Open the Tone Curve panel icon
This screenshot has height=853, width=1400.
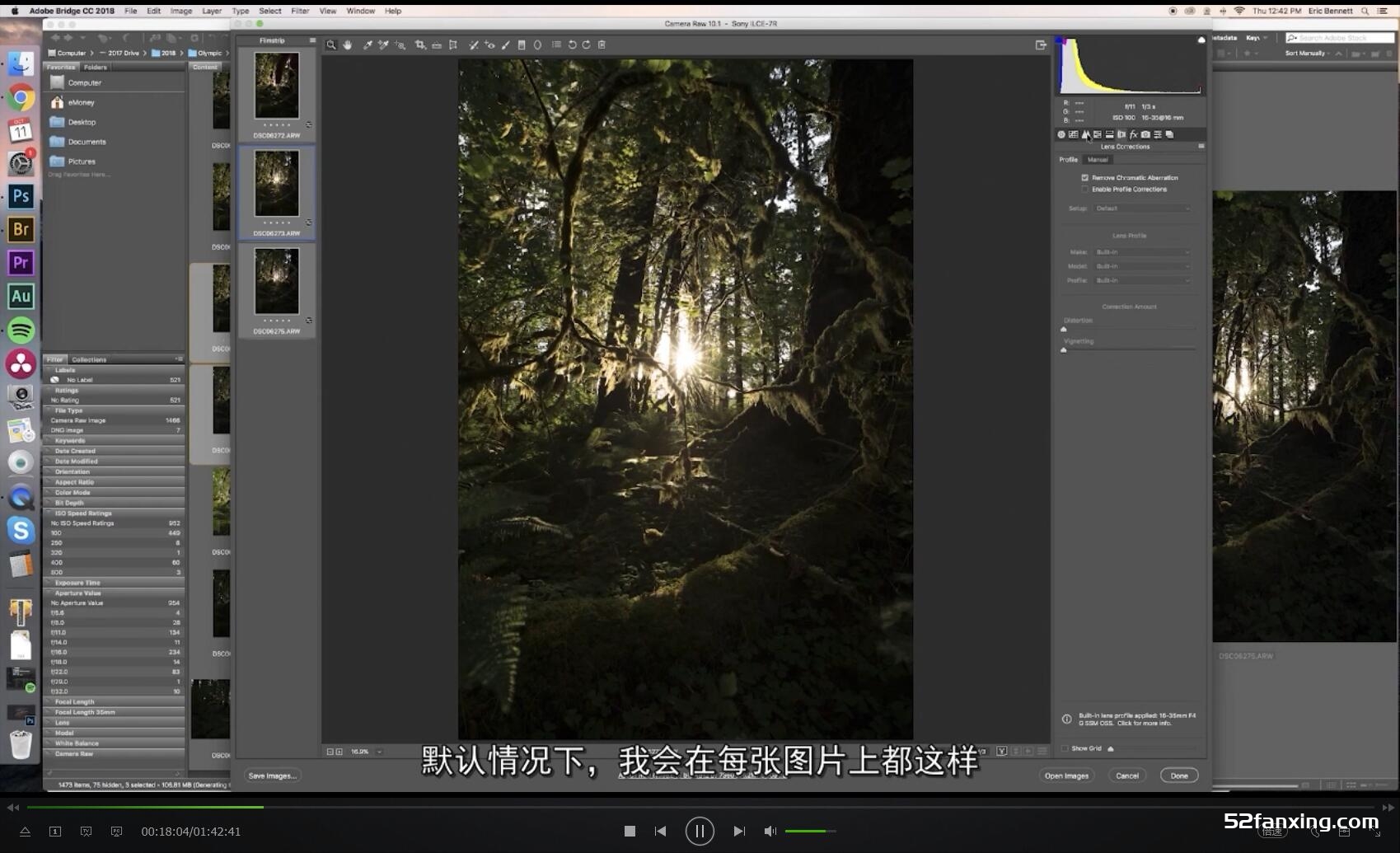coord(1074,134)
